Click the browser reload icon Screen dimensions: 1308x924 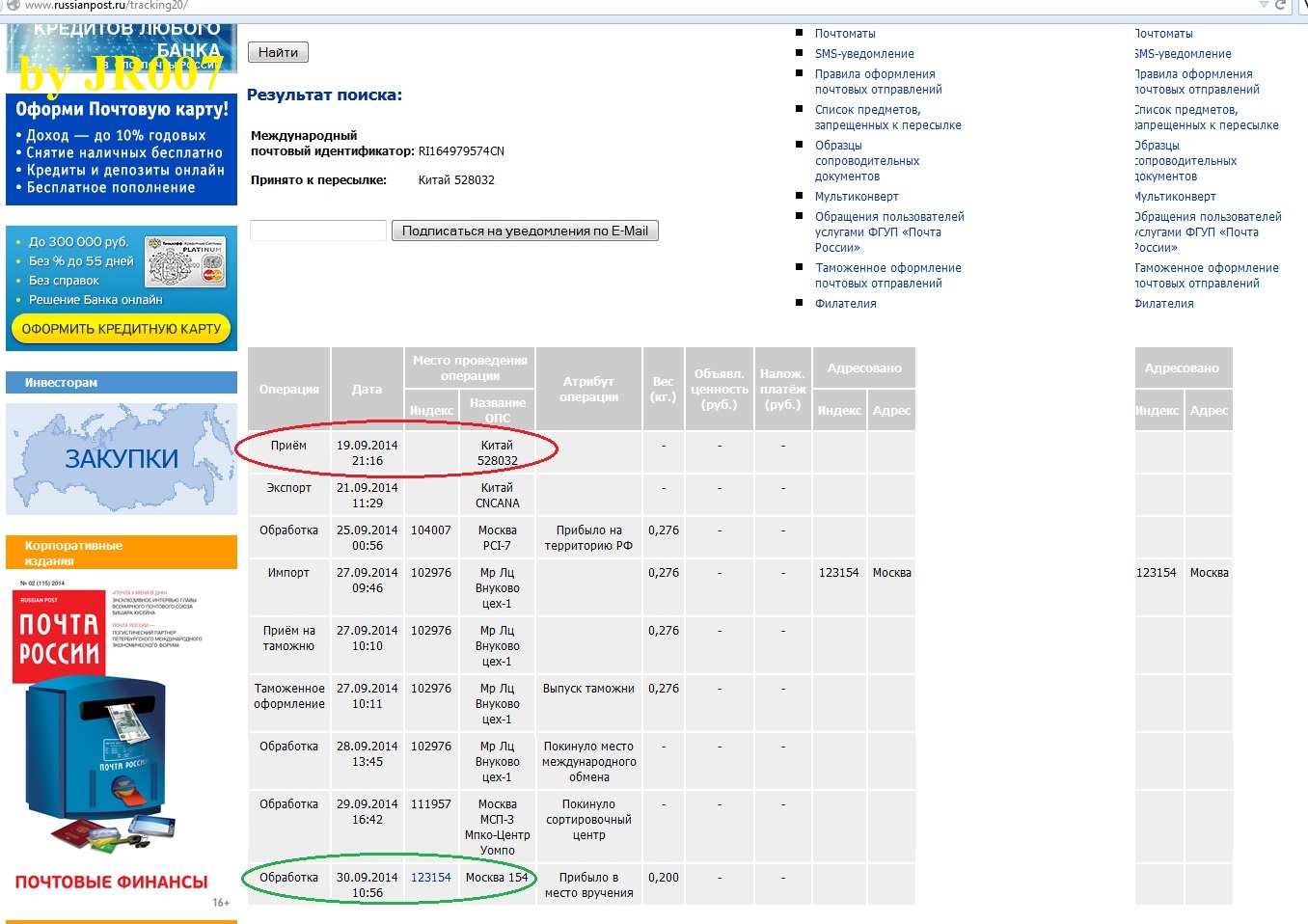coord(1281,5)
